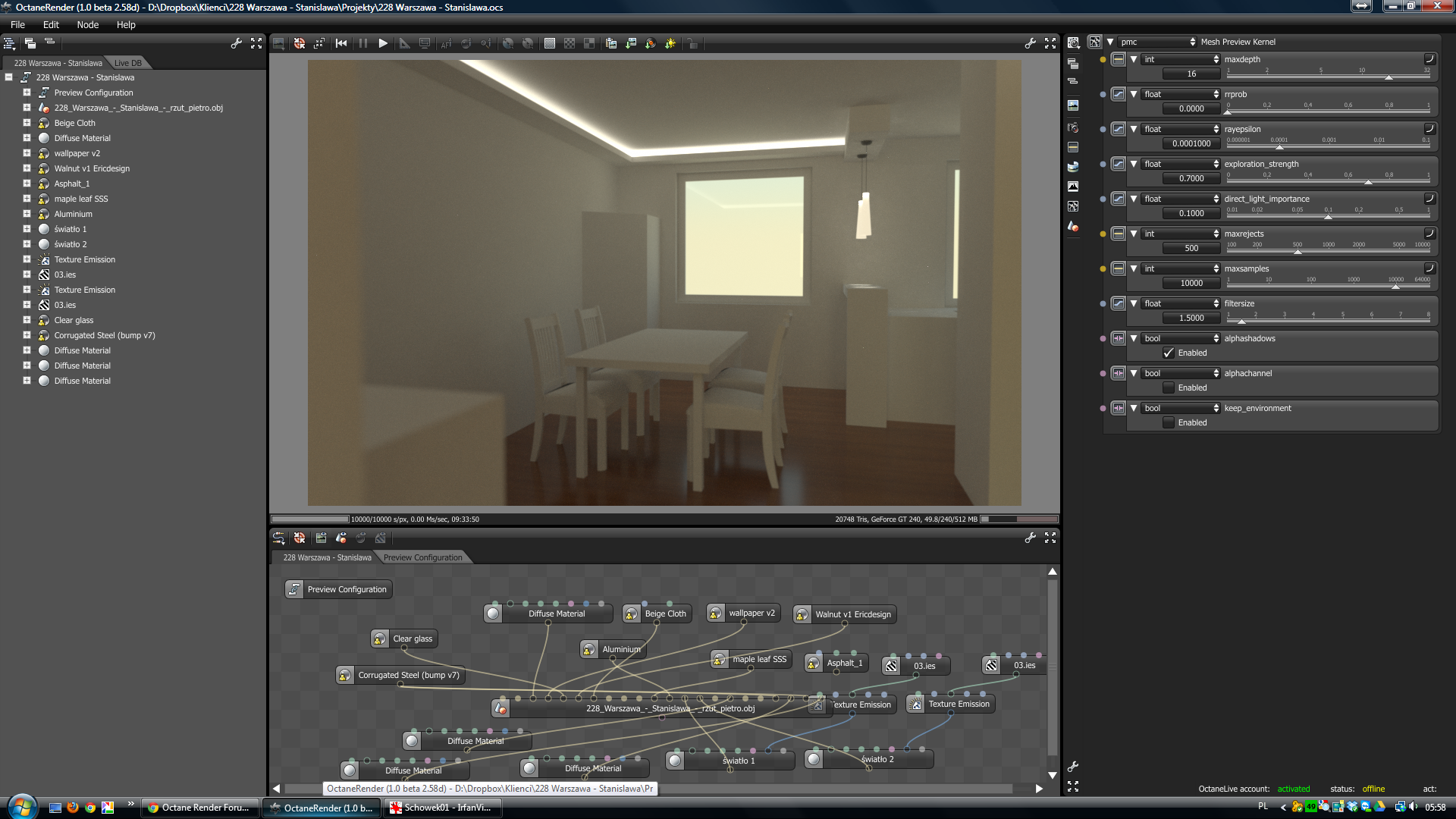Toggle alphashadows Enabled checkbox

point(1169,353)
